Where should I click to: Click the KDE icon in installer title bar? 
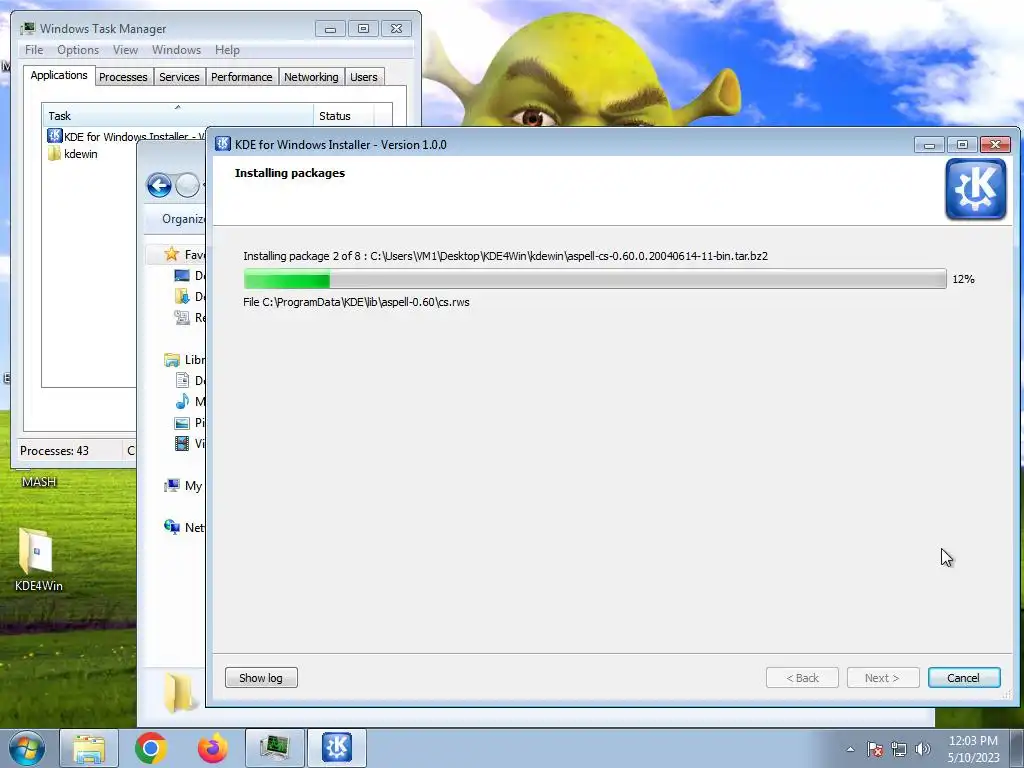point(223,144)
